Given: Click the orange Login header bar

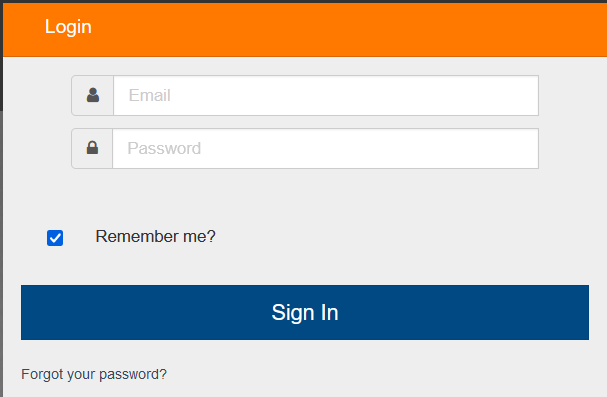Looking at the screenshot, I should (x=305, y=30).
